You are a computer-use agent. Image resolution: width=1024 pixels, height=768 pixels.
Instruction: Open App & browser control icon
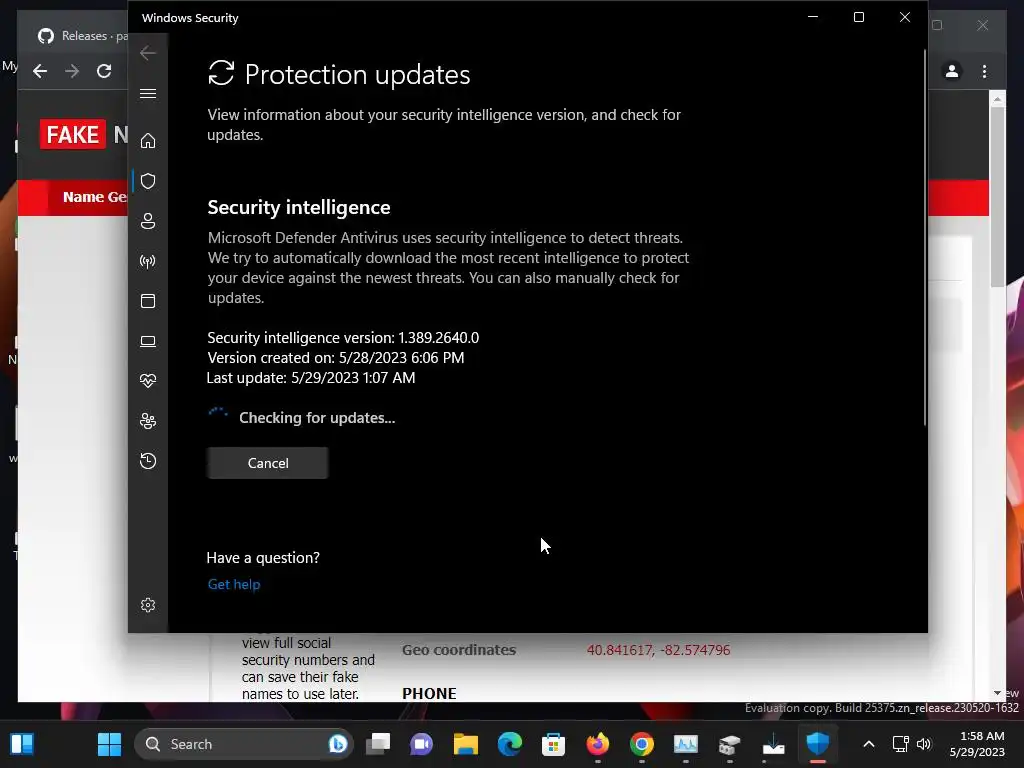point(148,301)
